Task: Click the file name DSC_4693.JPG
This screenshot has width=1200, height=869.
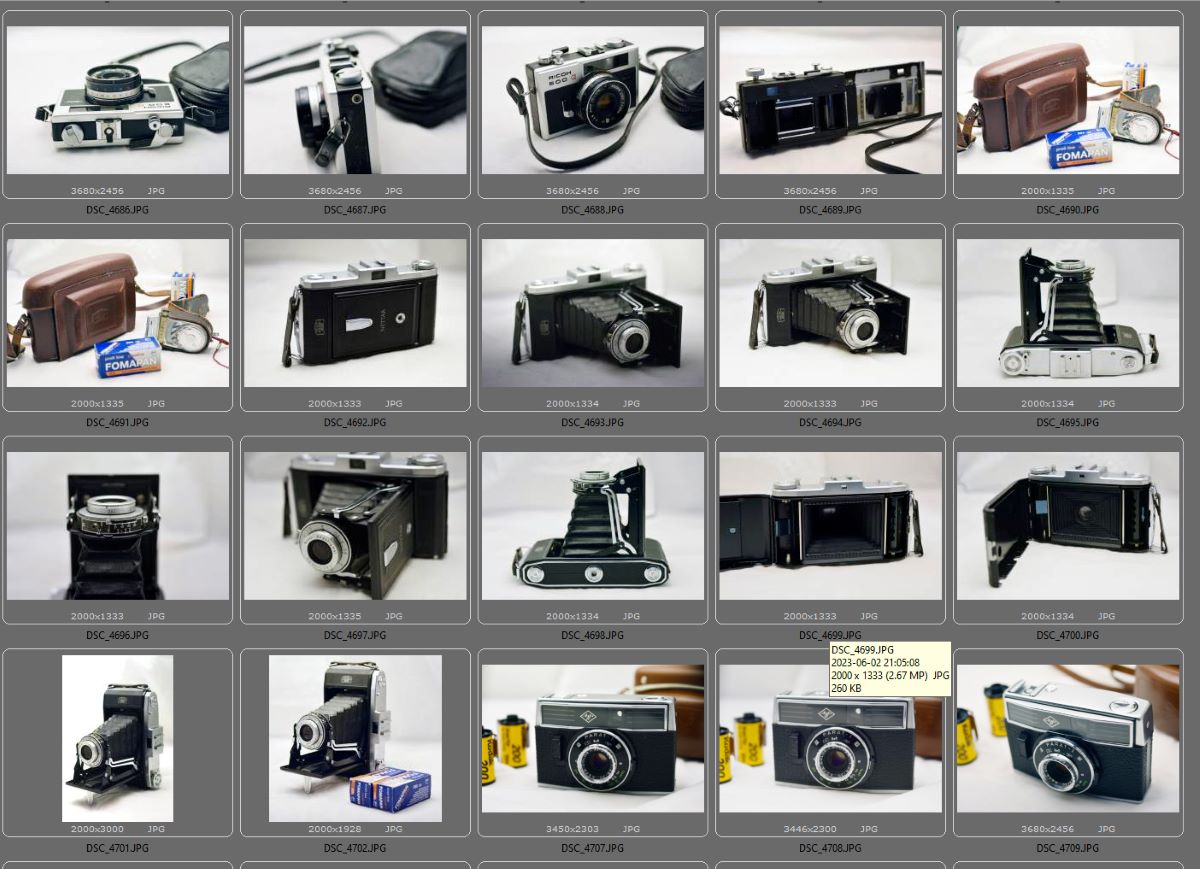Action: (x=592, y=423)
